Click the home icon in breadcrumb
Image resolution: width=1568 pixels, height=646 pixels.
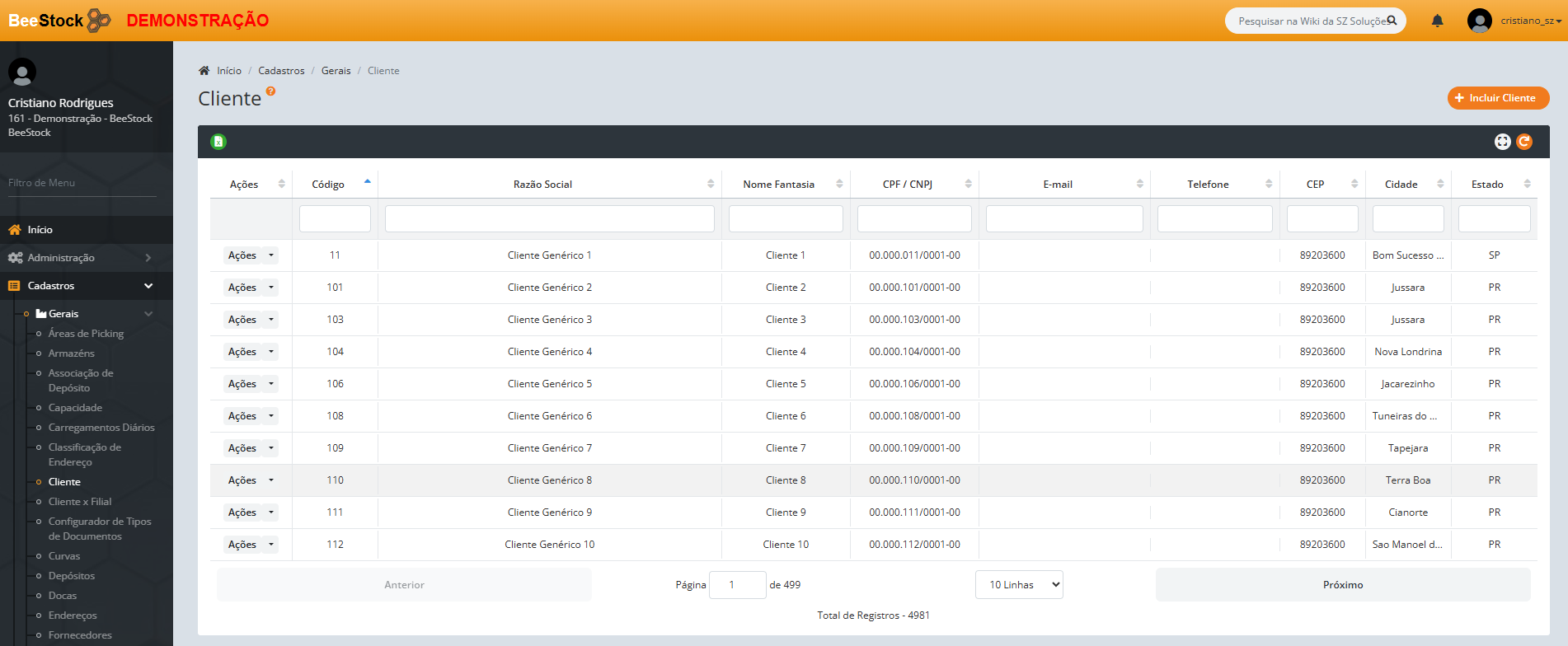[x=204, y=71]
